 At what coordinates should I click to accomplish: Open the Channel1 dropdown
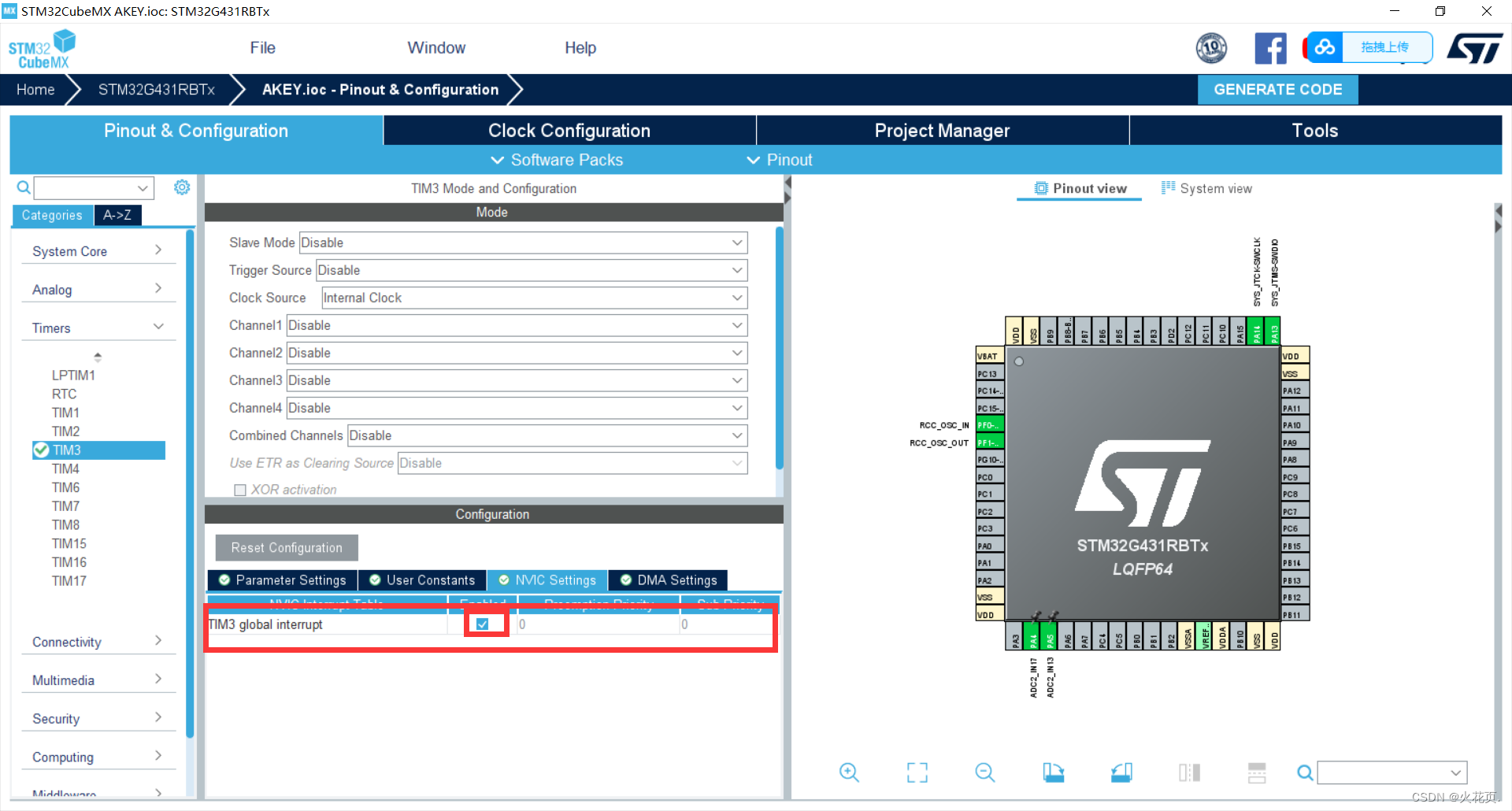click(517, 325)
